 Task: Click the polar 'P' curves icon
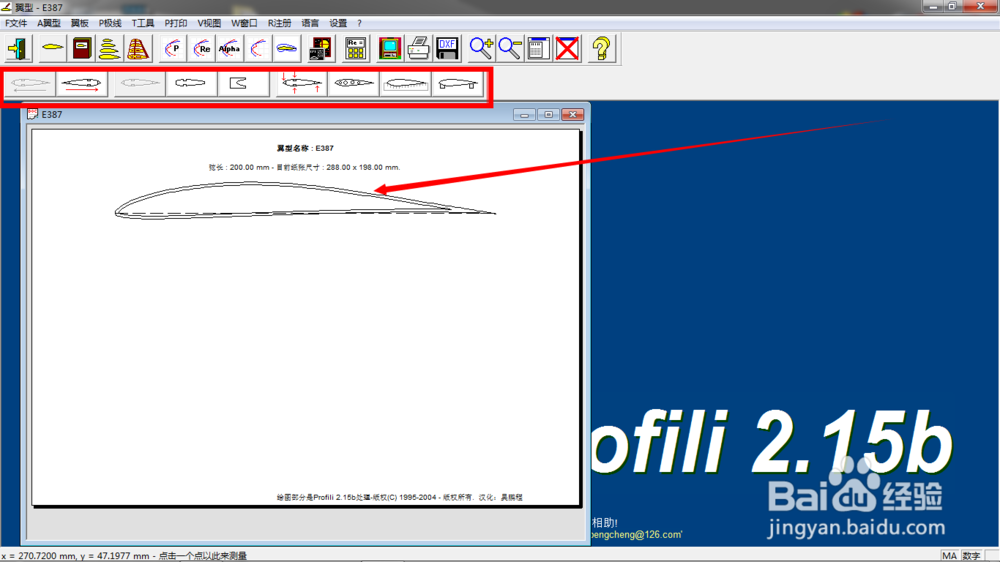click(x=172, y=48)
